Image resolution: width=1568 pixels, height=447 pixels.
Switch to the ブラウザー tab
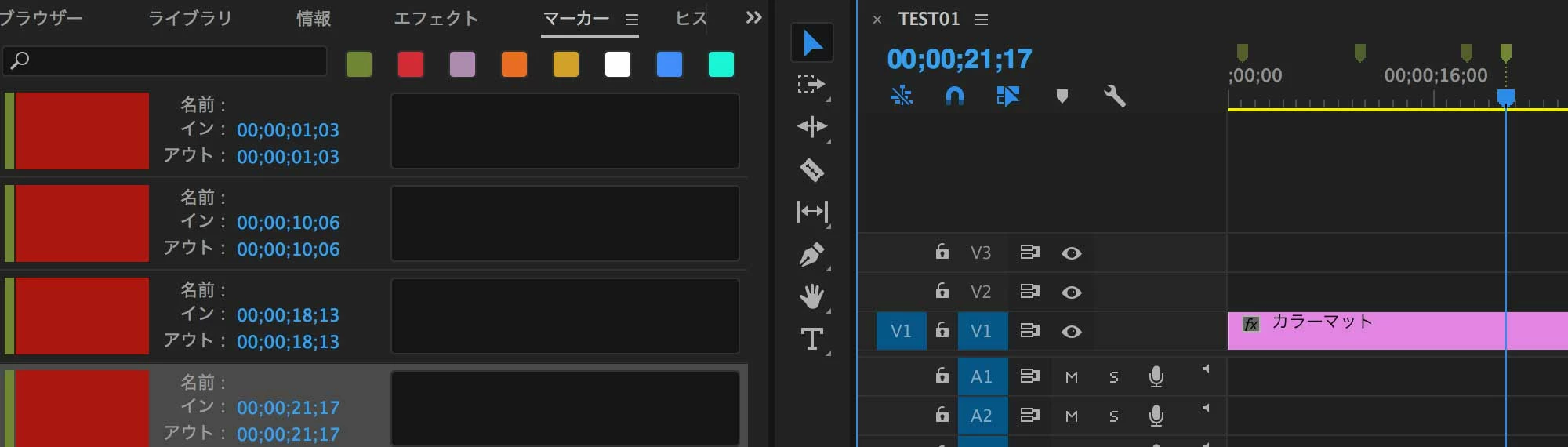pyautogui.click(x=41, y=18)
